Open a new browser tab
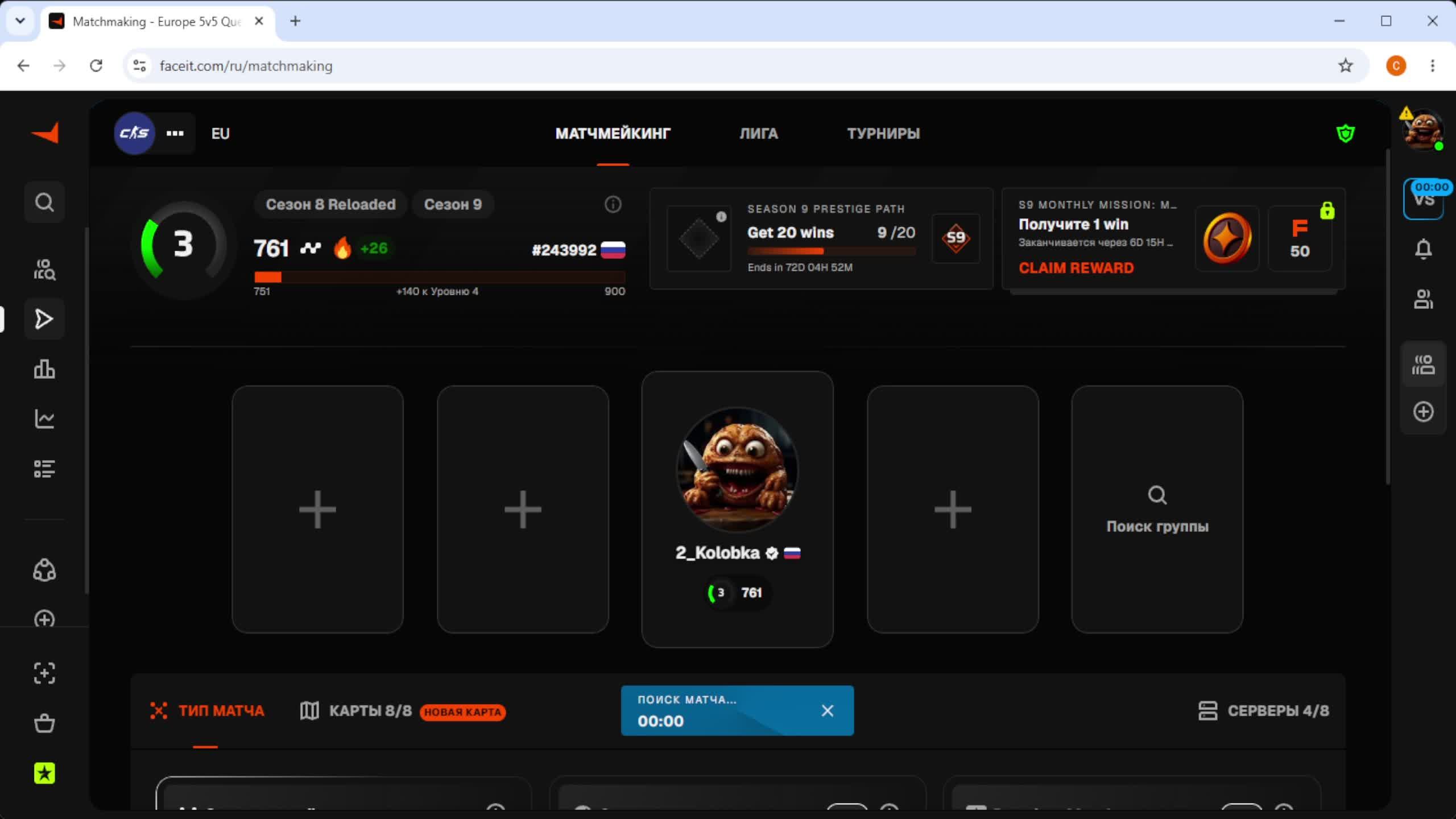 pyautogui.click(x=295, y=21)
